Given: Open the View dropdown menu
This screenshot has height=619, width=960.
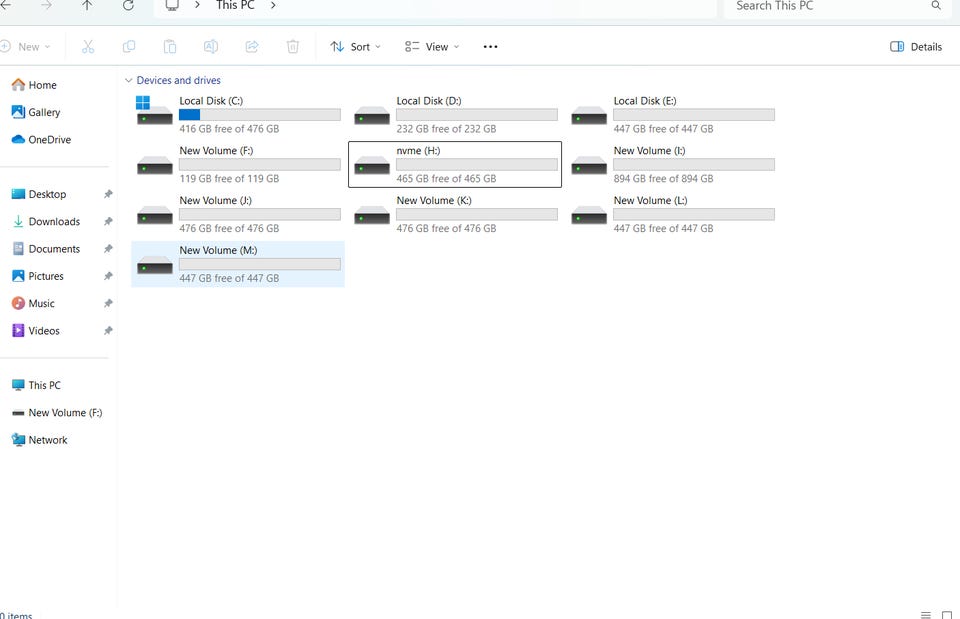Looking at the screenshot, I should tap(432, 47).
